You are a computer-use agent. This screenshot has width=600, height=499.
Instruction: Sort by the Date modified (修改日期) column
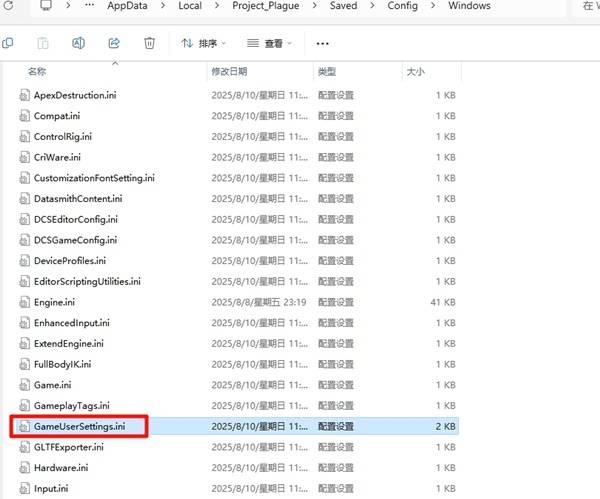[230, 72]
